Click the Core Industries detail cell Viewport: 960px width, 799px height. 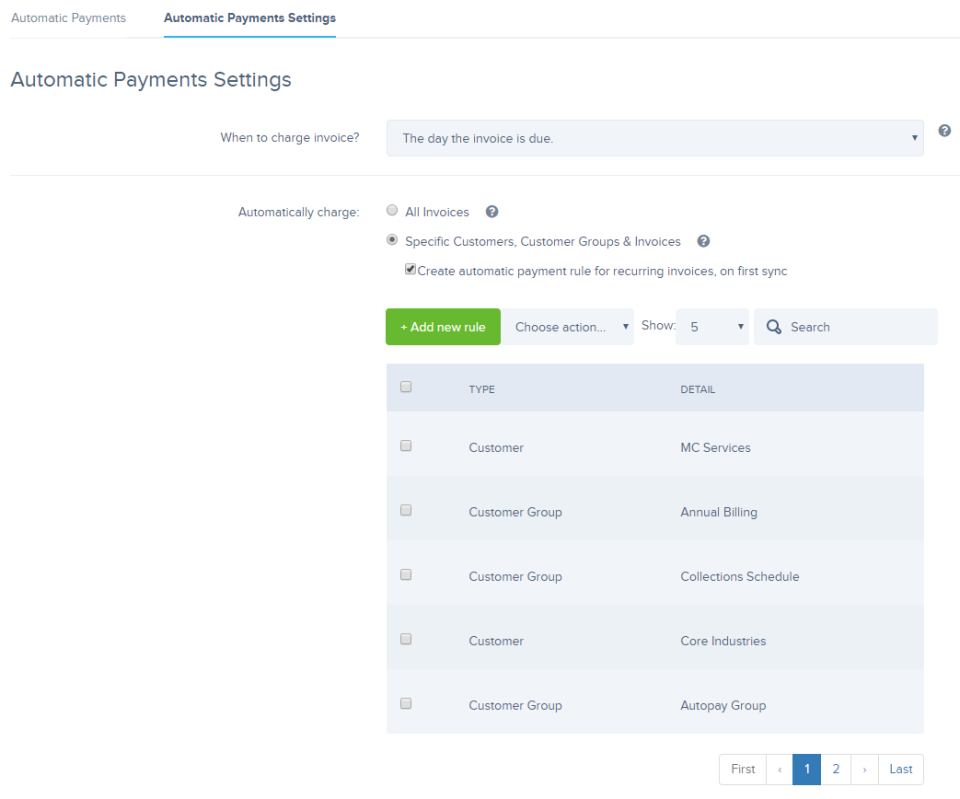pyautogui.click(x=723, y=640)
